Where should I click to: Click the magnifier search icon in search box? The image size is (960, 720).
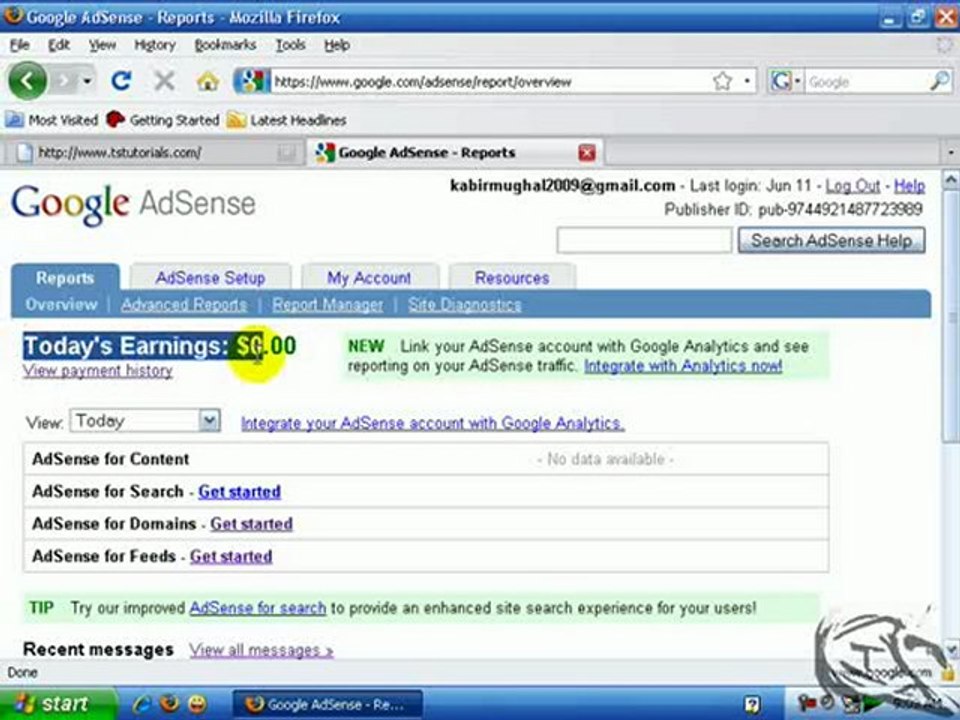939,81
